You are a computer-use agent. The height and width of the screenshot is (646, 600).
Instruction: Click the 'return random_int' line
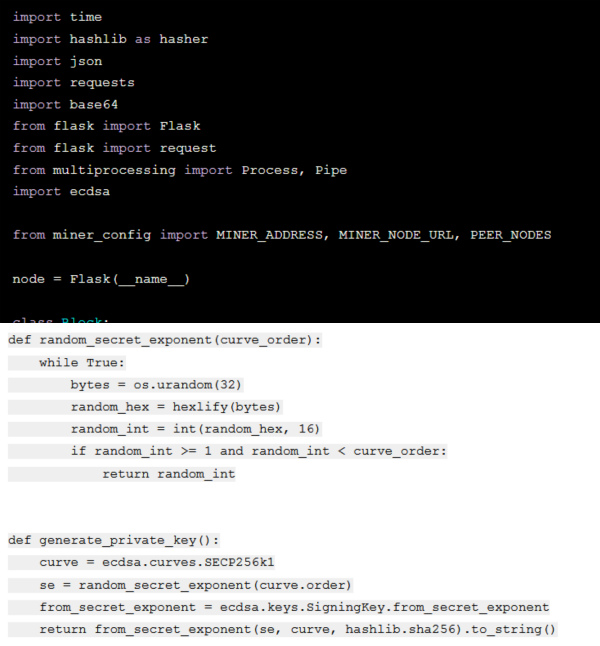click(x=169, y=474)
